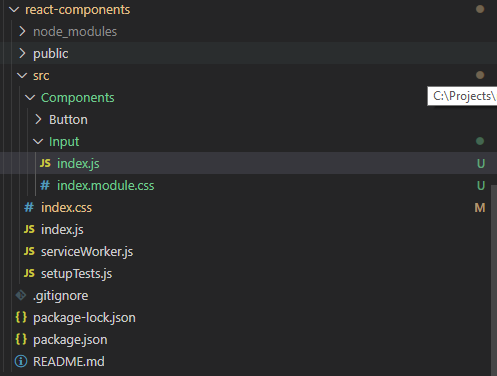Click the JS icon of Input index.js
The image size is (497, 376).
(x=45, y=163)
